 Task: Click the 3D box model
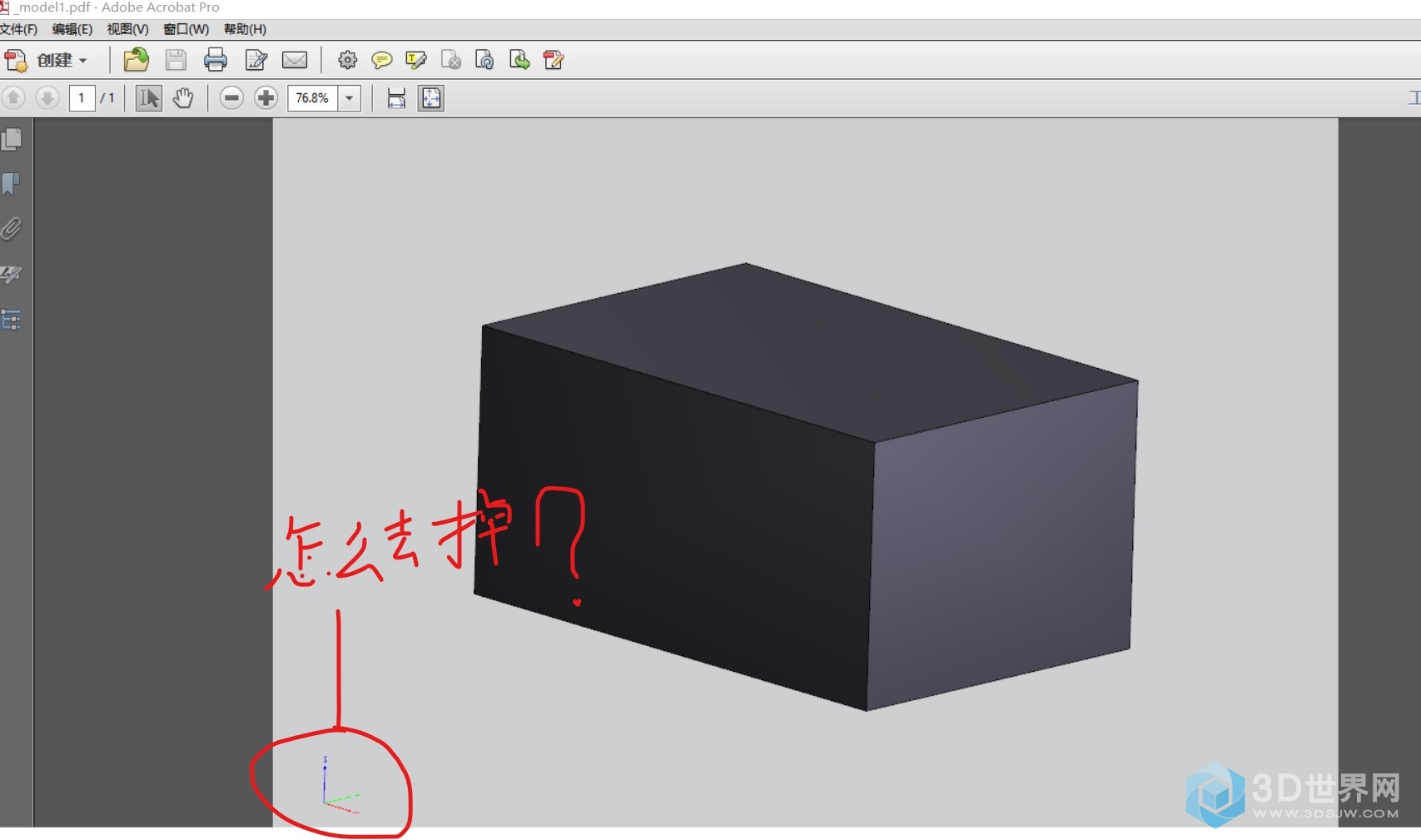[x=806, y=487]
